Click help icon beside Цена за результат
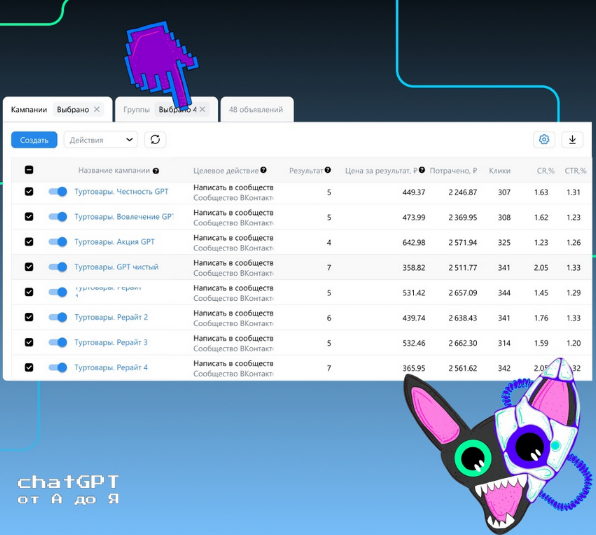The width and height of the screenshot is (596, 535). point(422,170)
